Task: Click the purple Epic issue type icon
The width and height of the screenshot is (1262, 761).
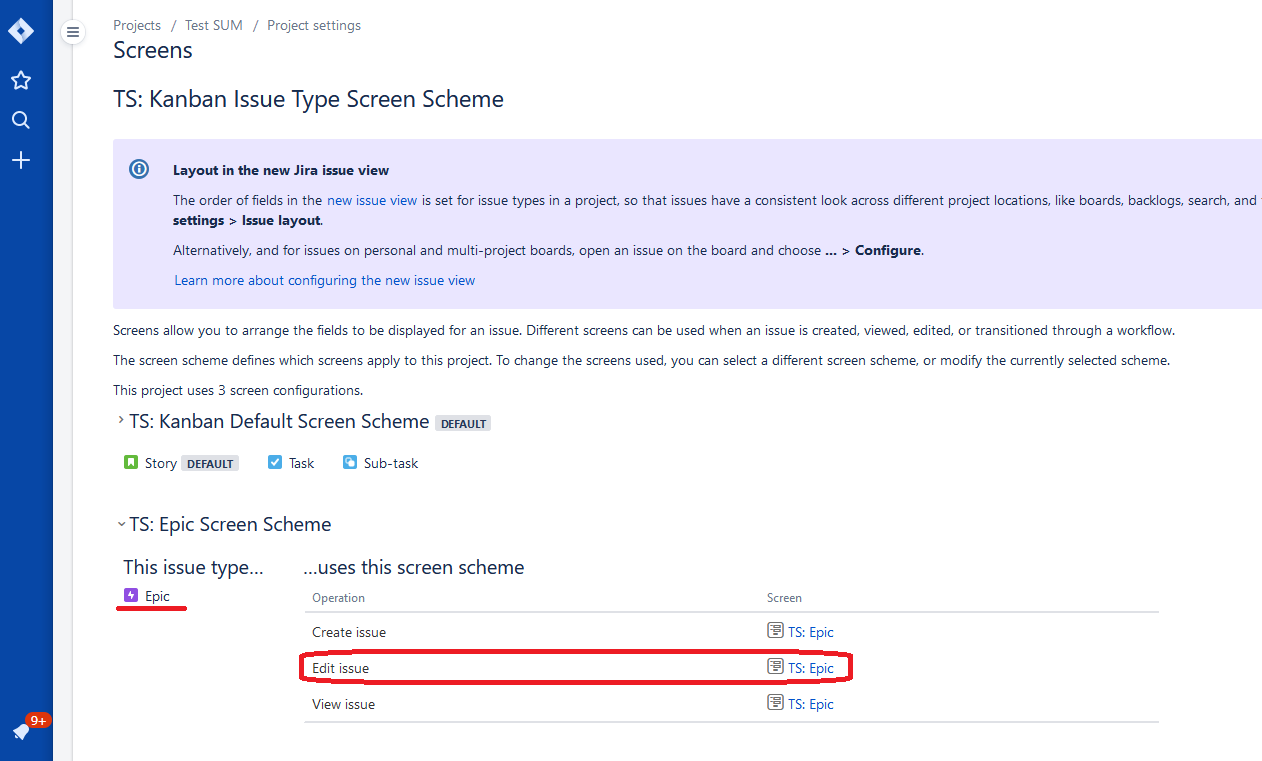Action: coord(131,595)
